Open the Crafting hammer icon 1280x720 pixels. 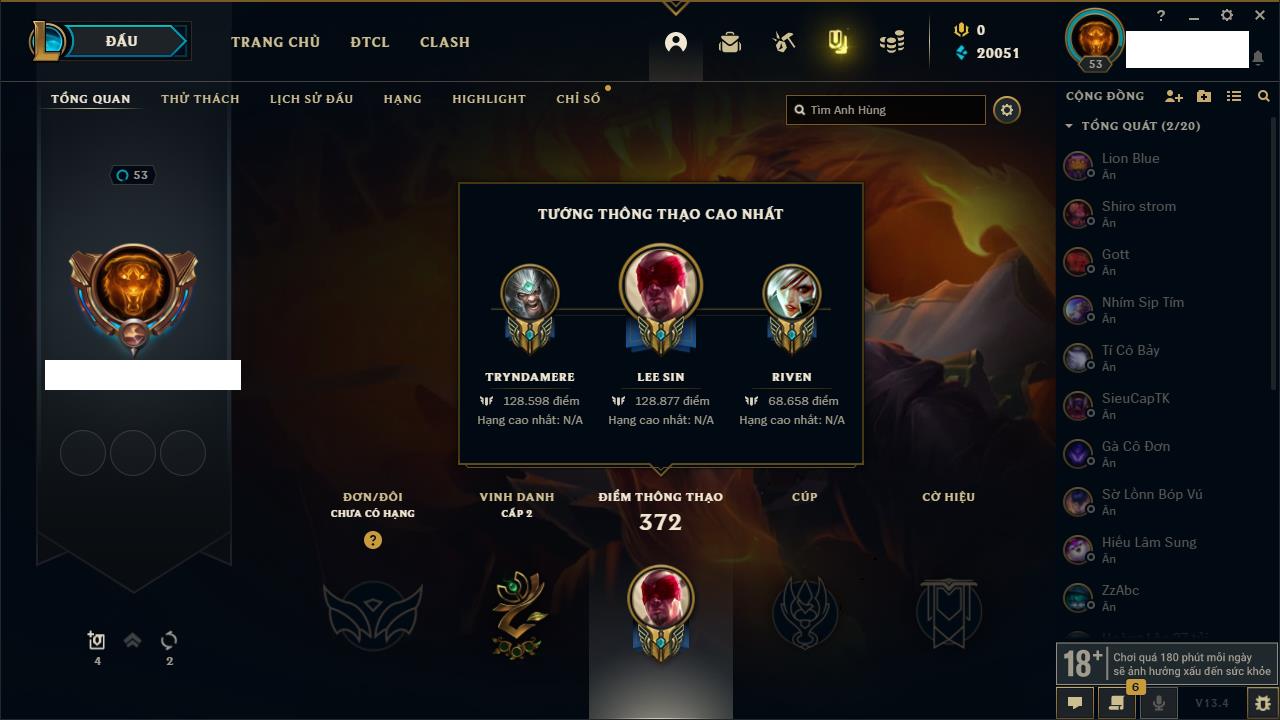(x=784, y=42)
